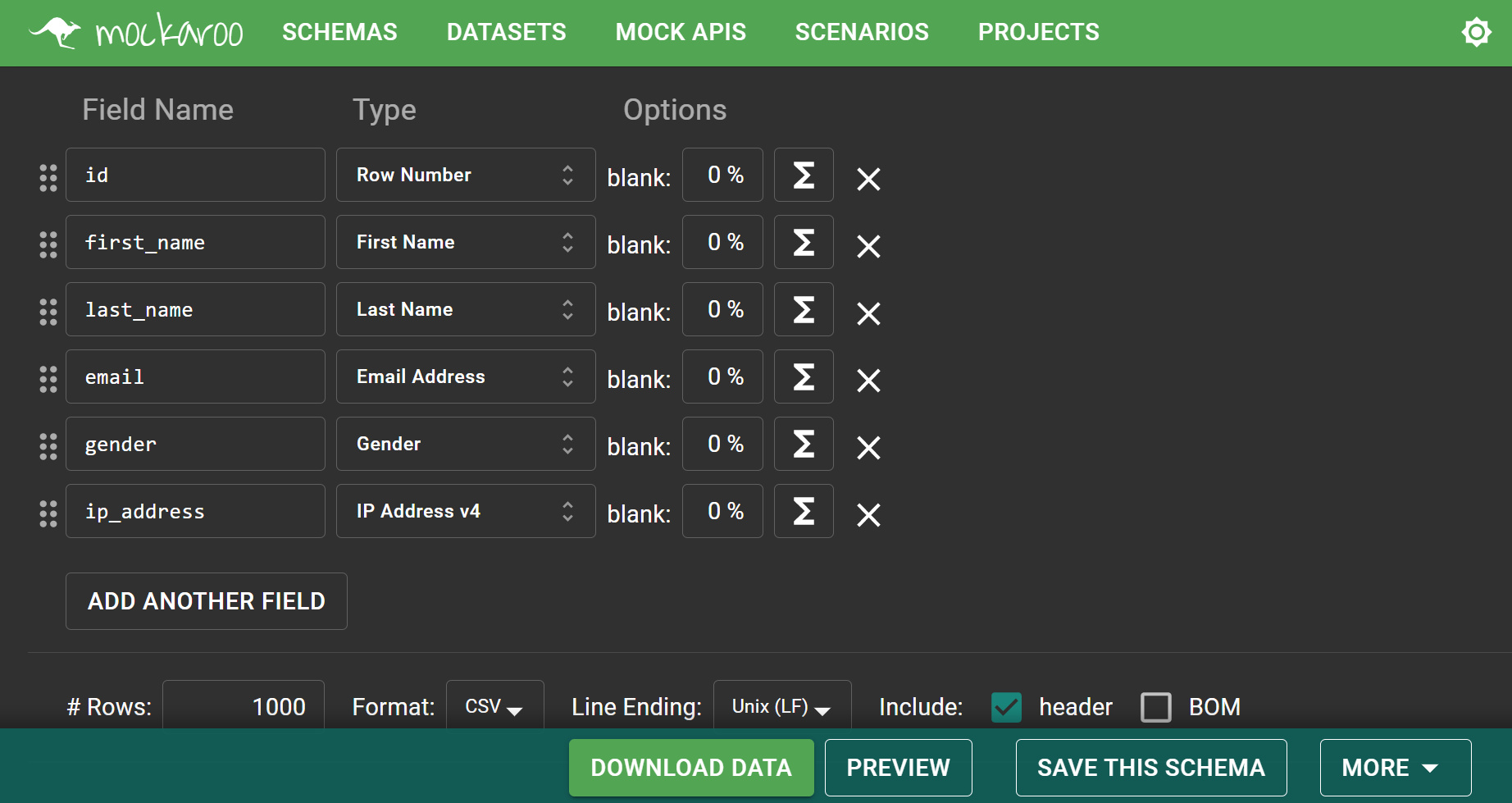Open the MOCK APIS page

click(x=681, y=33)
